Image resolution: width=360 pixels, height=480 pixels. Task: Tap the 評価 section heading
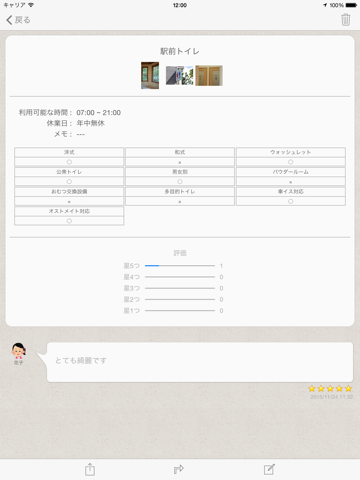click(180, 253)
